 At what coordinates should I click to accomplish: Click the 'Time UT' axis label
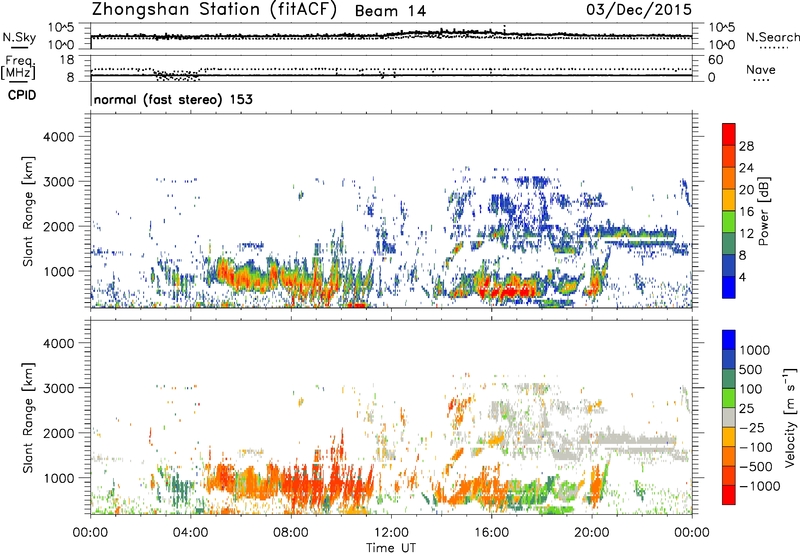tap(391, 548)
